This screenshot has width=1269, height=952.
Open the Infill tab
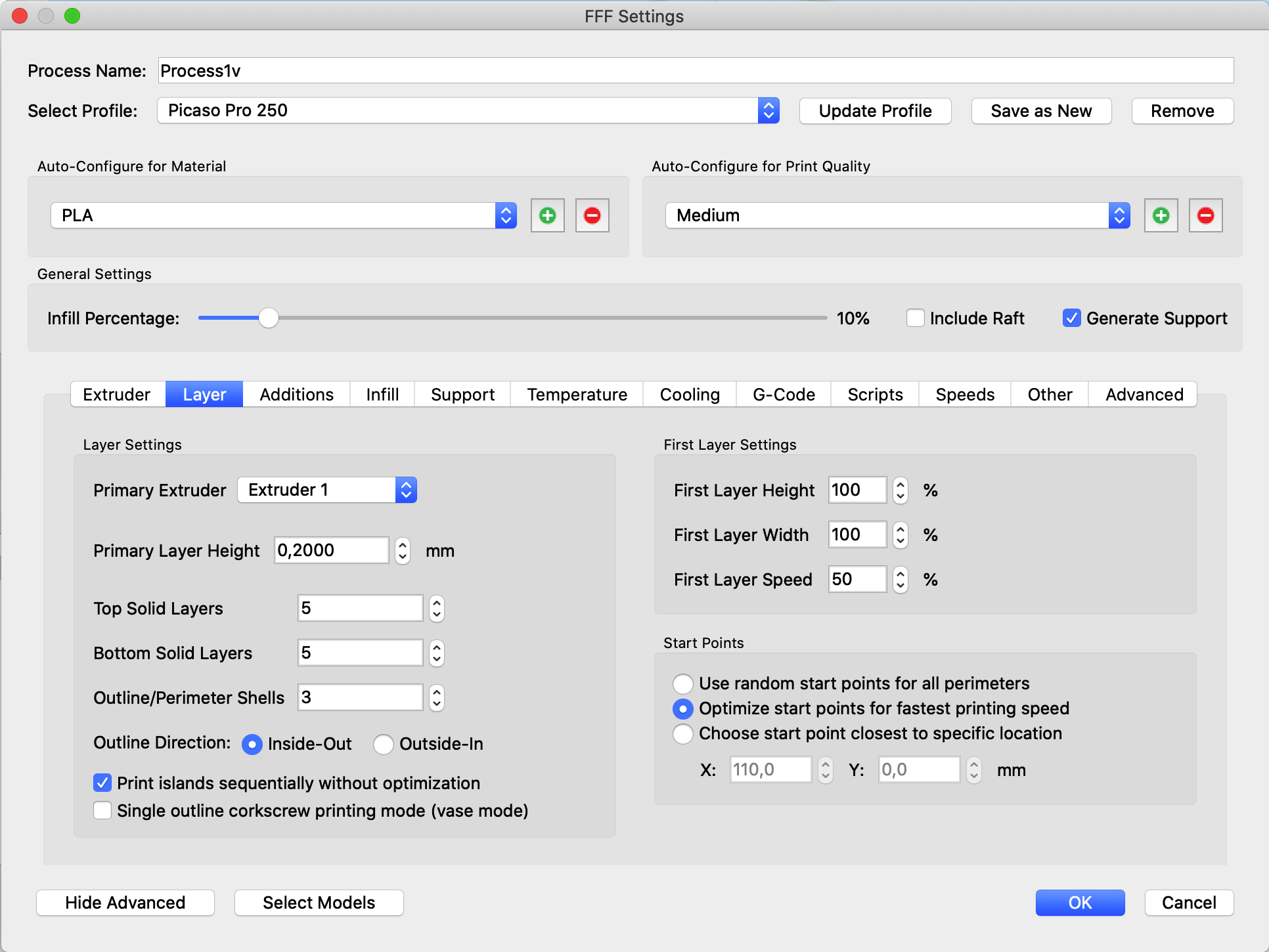[382, 395]
